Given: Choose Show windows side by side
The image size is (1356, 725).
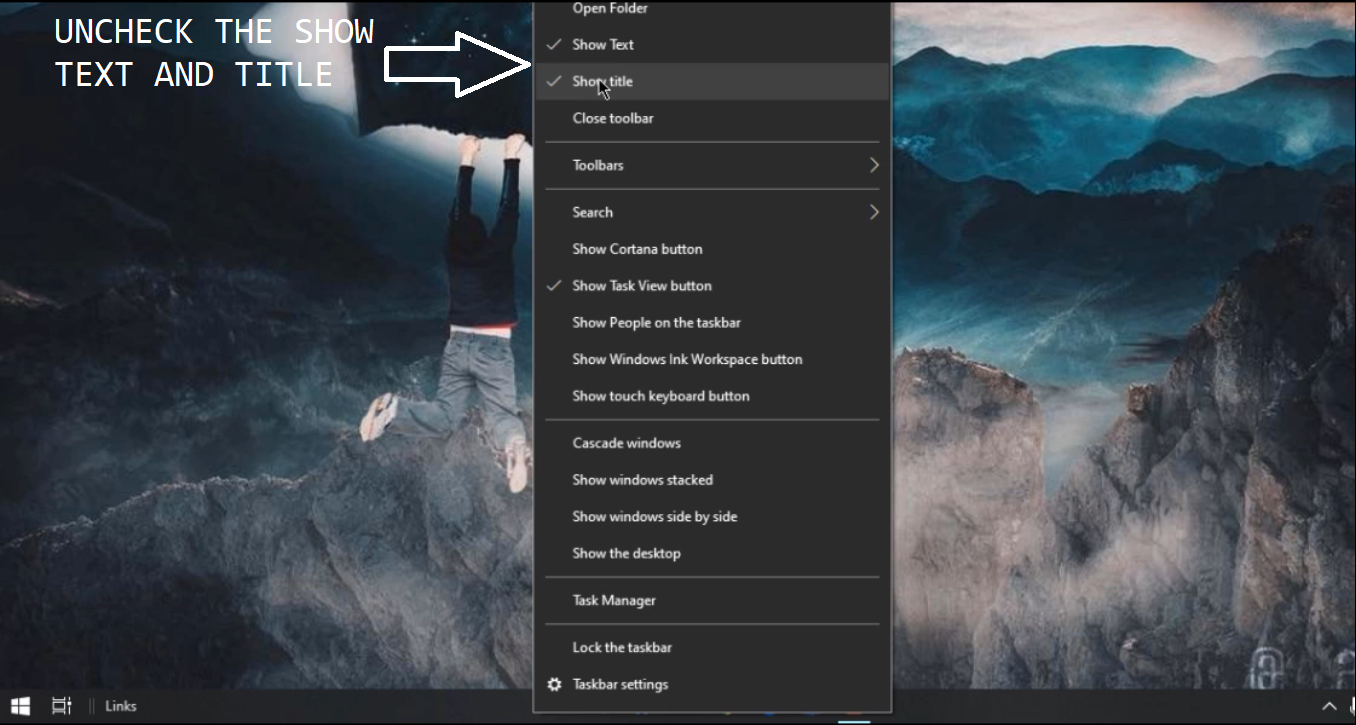Looking at the screenshot, I should [x=712, y=516].
